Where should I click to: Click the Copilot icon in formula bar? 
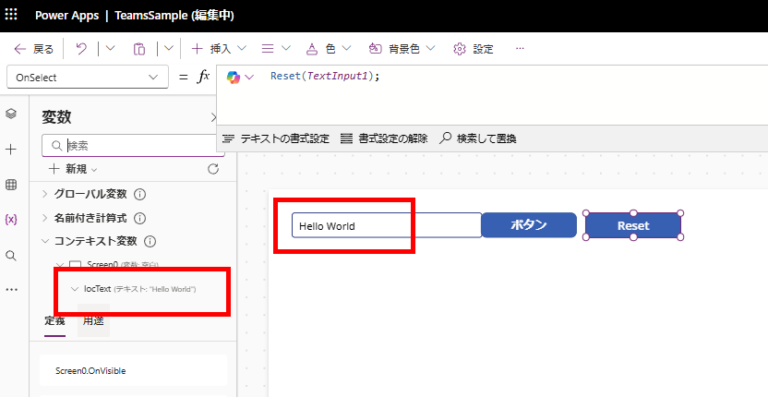coord(233,77)
